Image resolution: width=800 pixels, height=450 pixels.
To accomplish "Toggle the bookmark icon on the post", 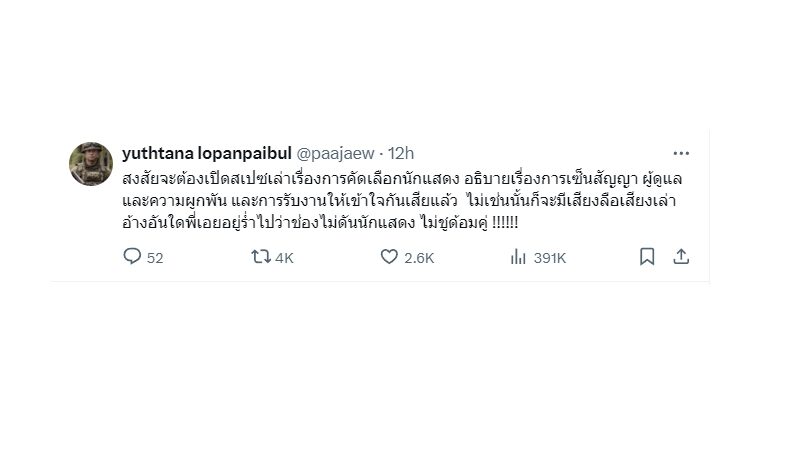I will pyautogui.click(x=647, y=256).
